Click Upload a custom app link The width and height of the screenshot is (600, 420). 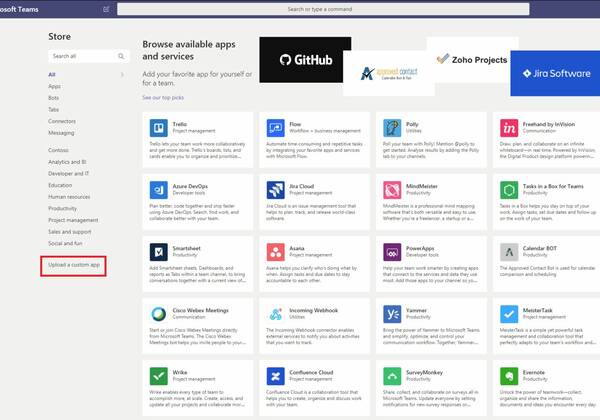tap(73, 265)
